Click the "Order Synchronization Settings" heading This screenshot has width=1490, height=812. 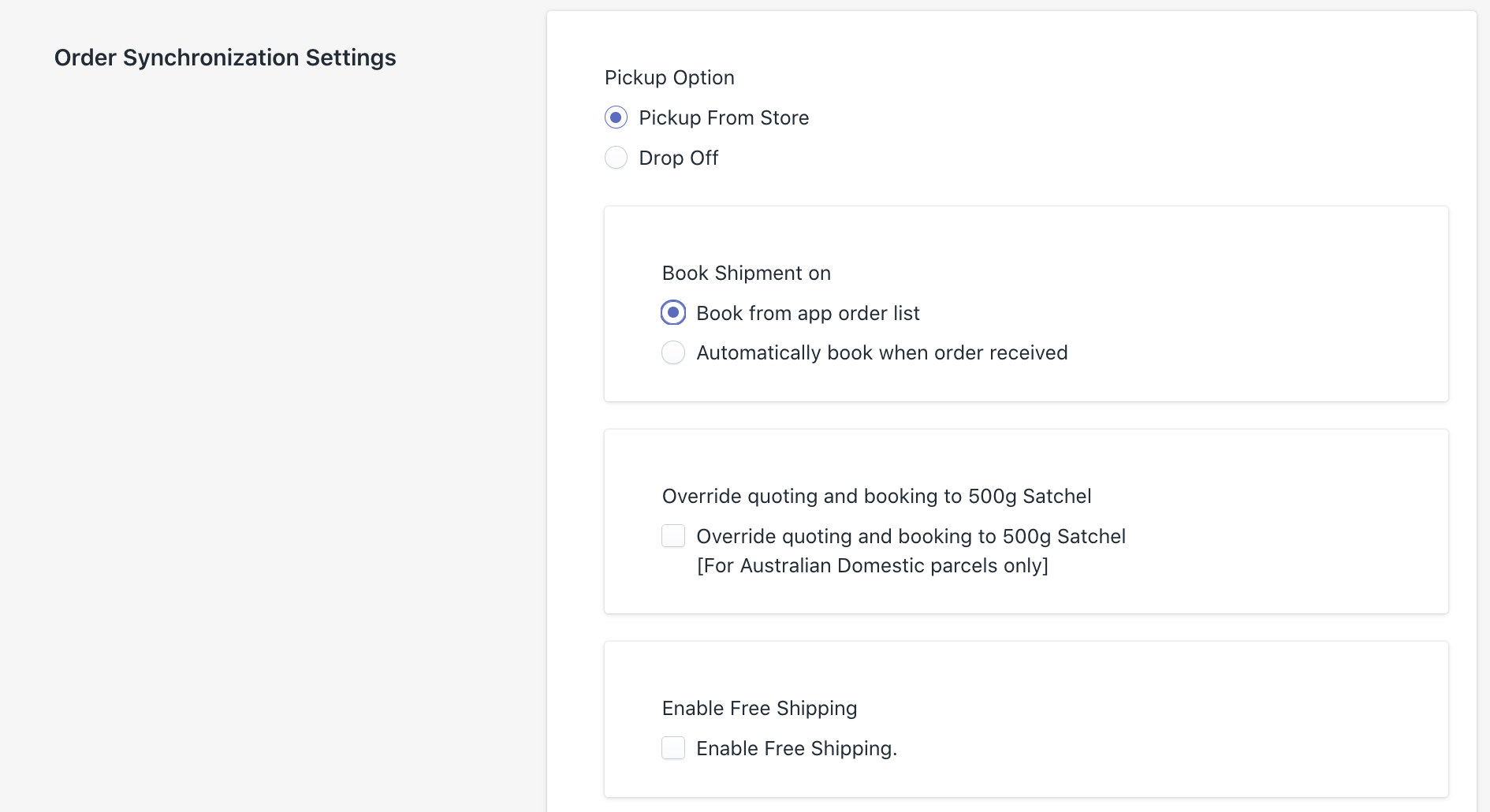[x=225, y=57]
